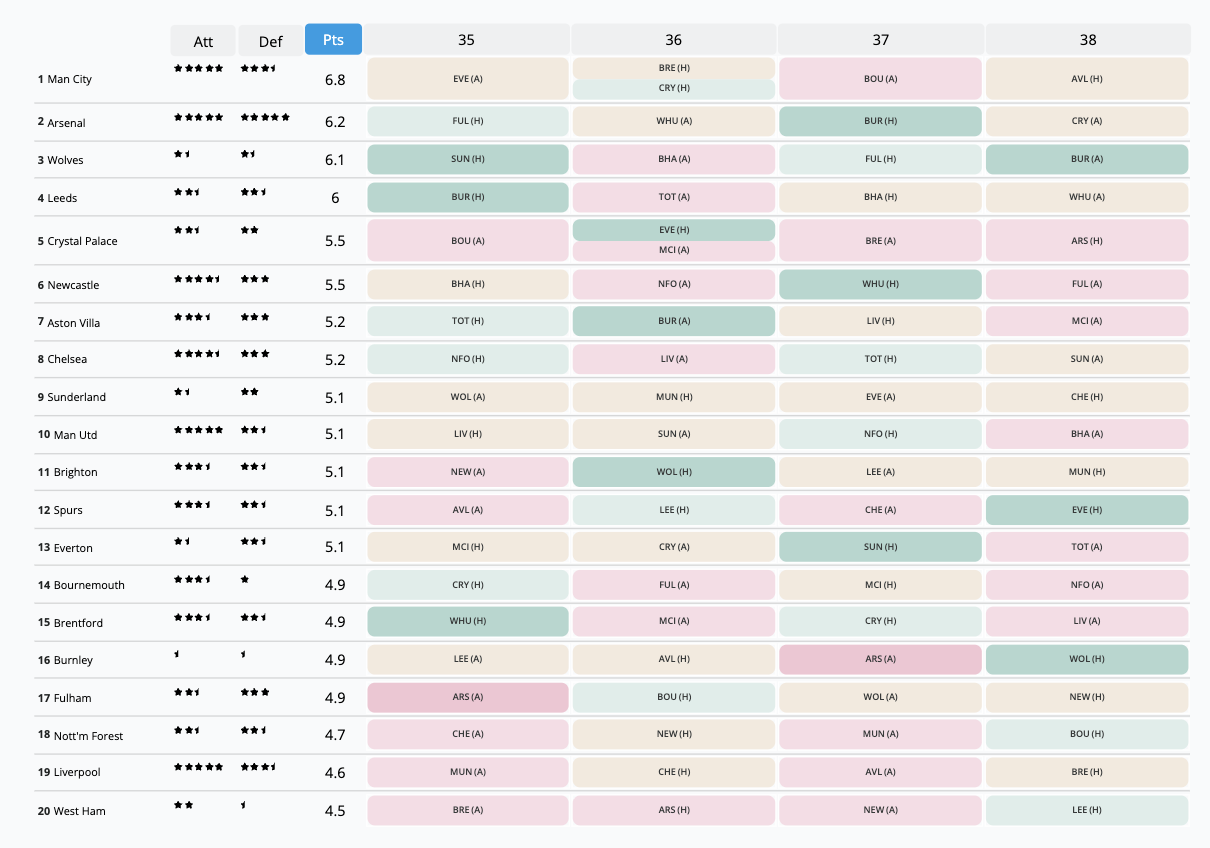Click Man City's BRE (H) fixture cell
Image resolution: width=1210 pixels, height=848 pixels.
coord(674,68)
